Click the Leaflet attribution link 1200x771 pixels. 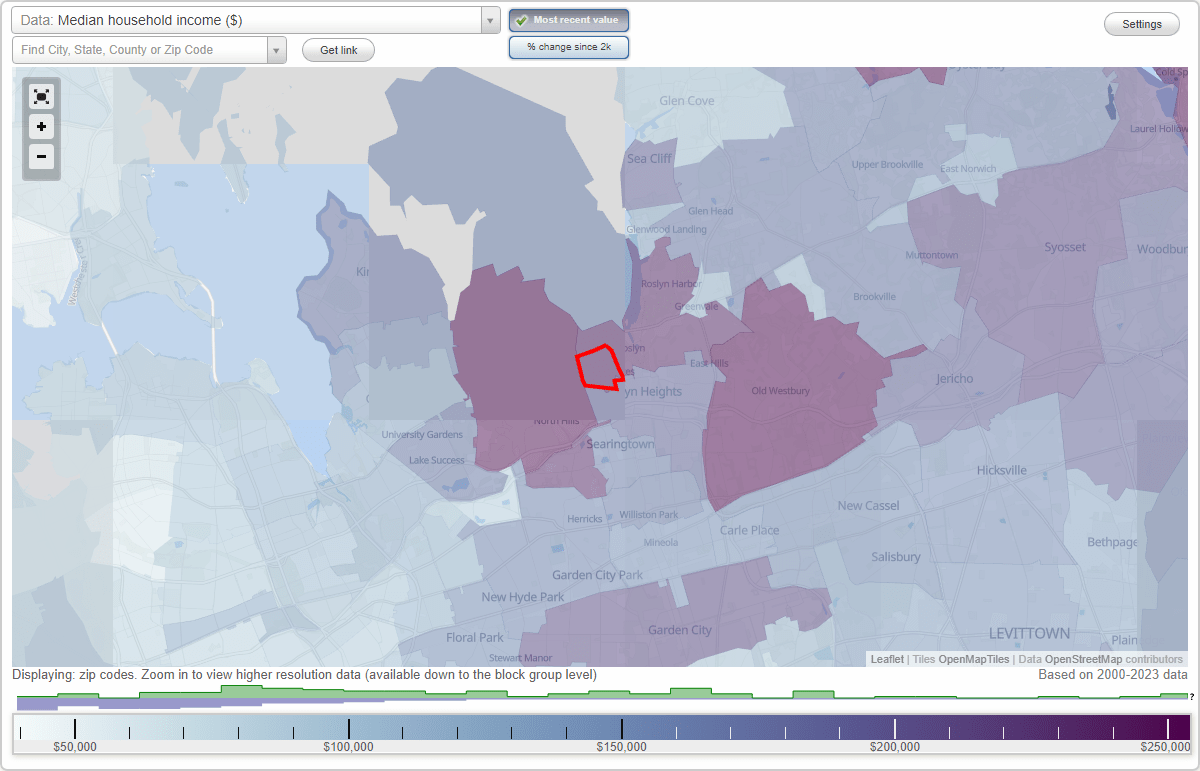click(886, 659)
